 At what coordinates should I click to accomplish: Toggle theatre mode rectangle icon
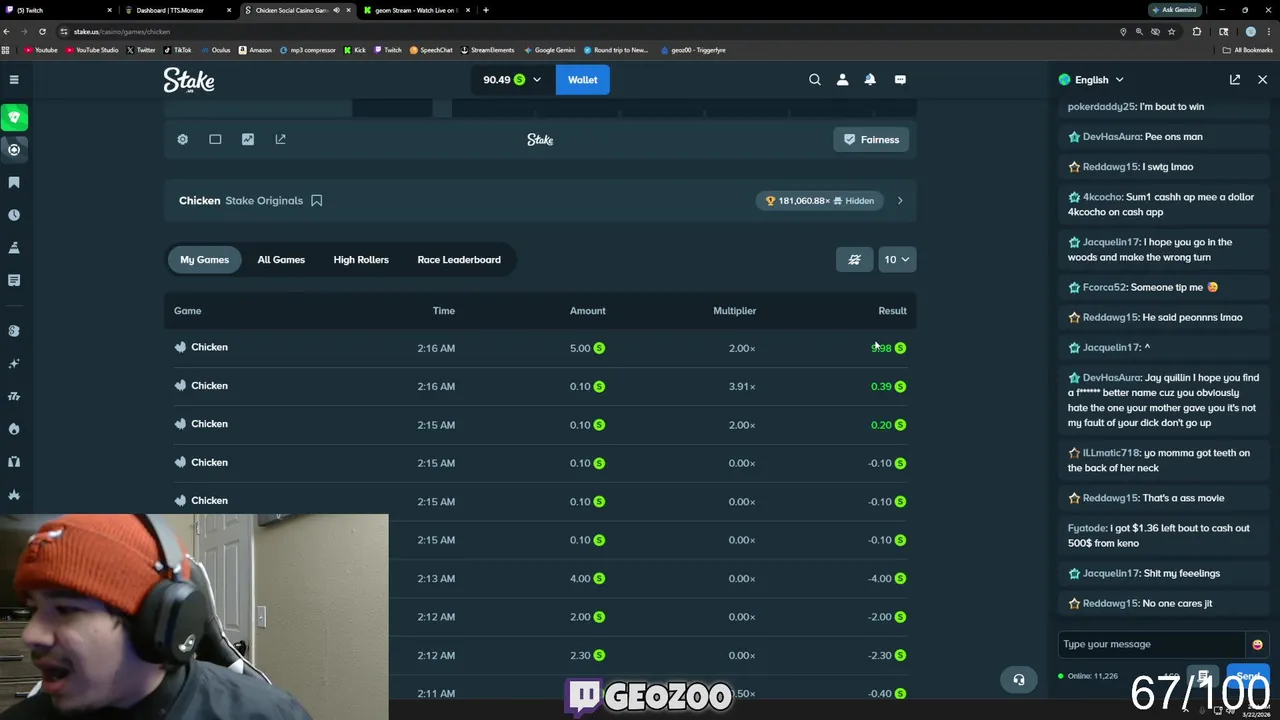pos(215,139)
